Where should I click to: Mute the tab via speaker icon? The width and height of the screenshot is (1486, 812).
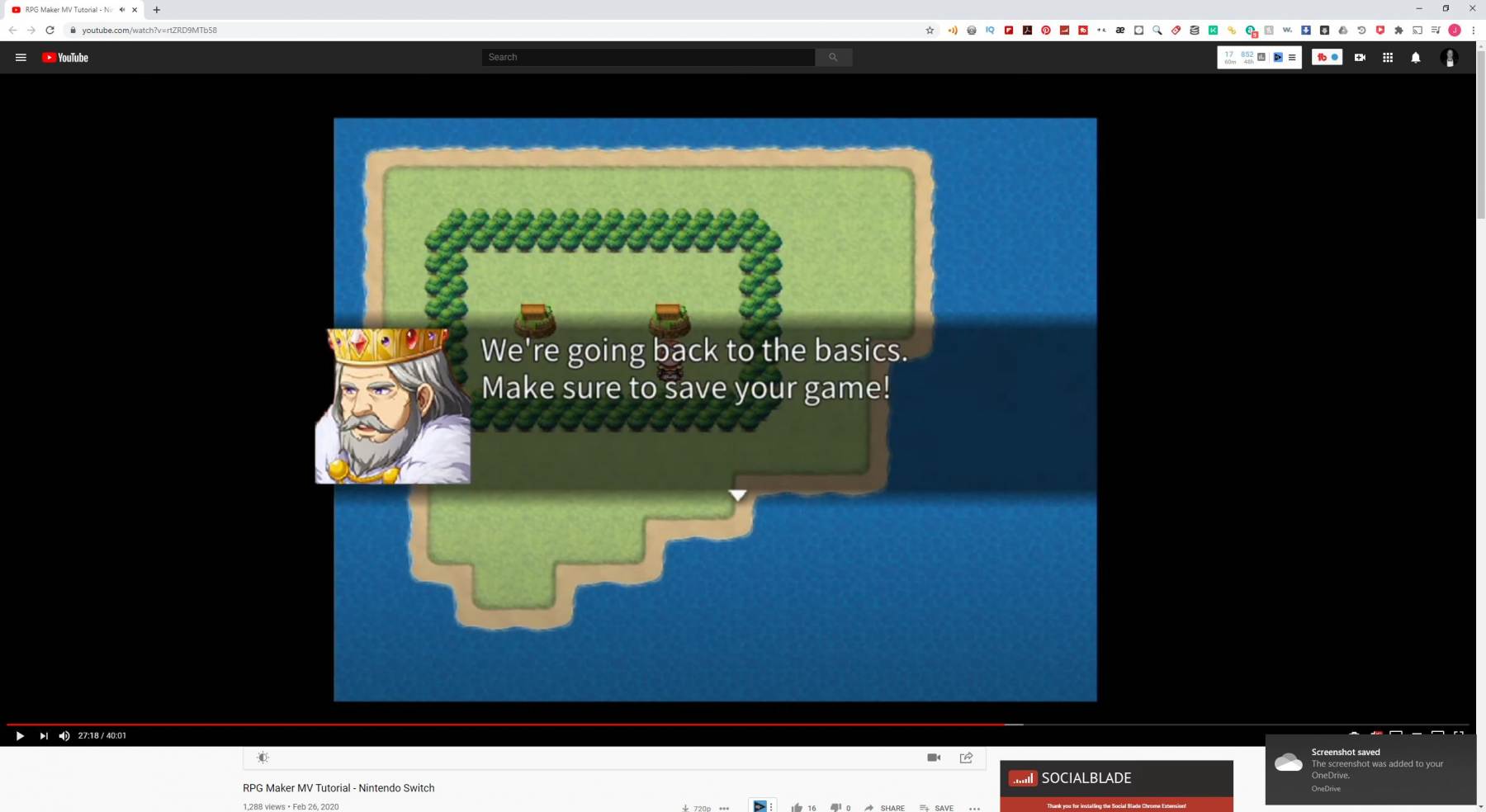pyautogui.click(x=122, y=10)
